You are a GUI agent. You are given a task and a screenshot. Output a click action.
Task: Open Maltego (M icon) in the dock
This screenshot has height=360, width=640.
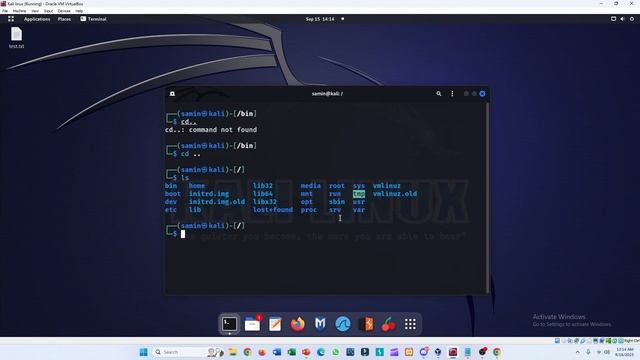click(320, 324)
